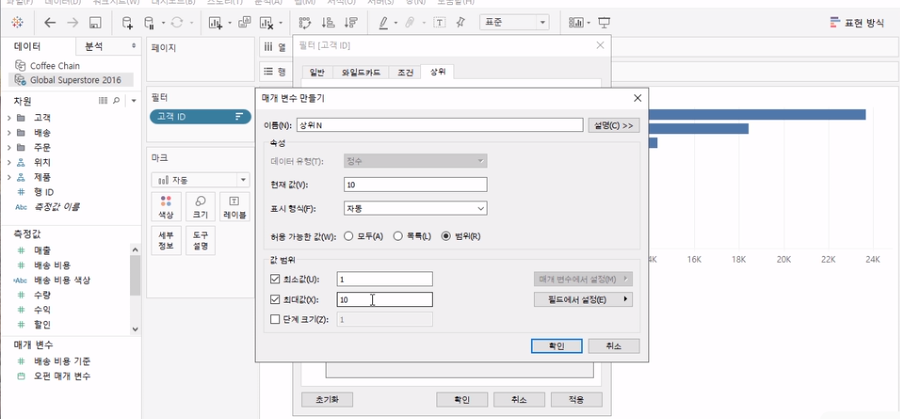Click the redo forward arrow

coord(73,22)
